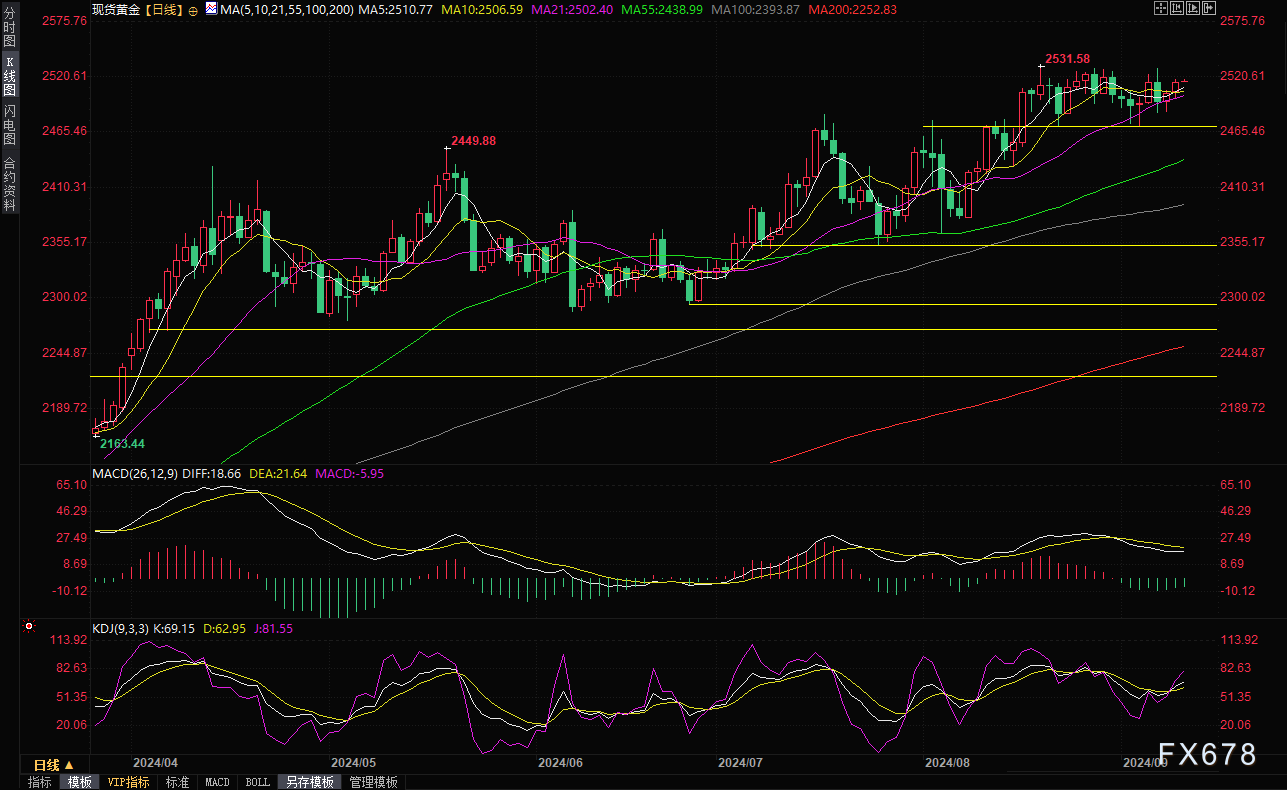The width and height of the screenshot is (1287, 790).
Task: Click the crosshair cursor icon
Action: [x=1160, y=9]
